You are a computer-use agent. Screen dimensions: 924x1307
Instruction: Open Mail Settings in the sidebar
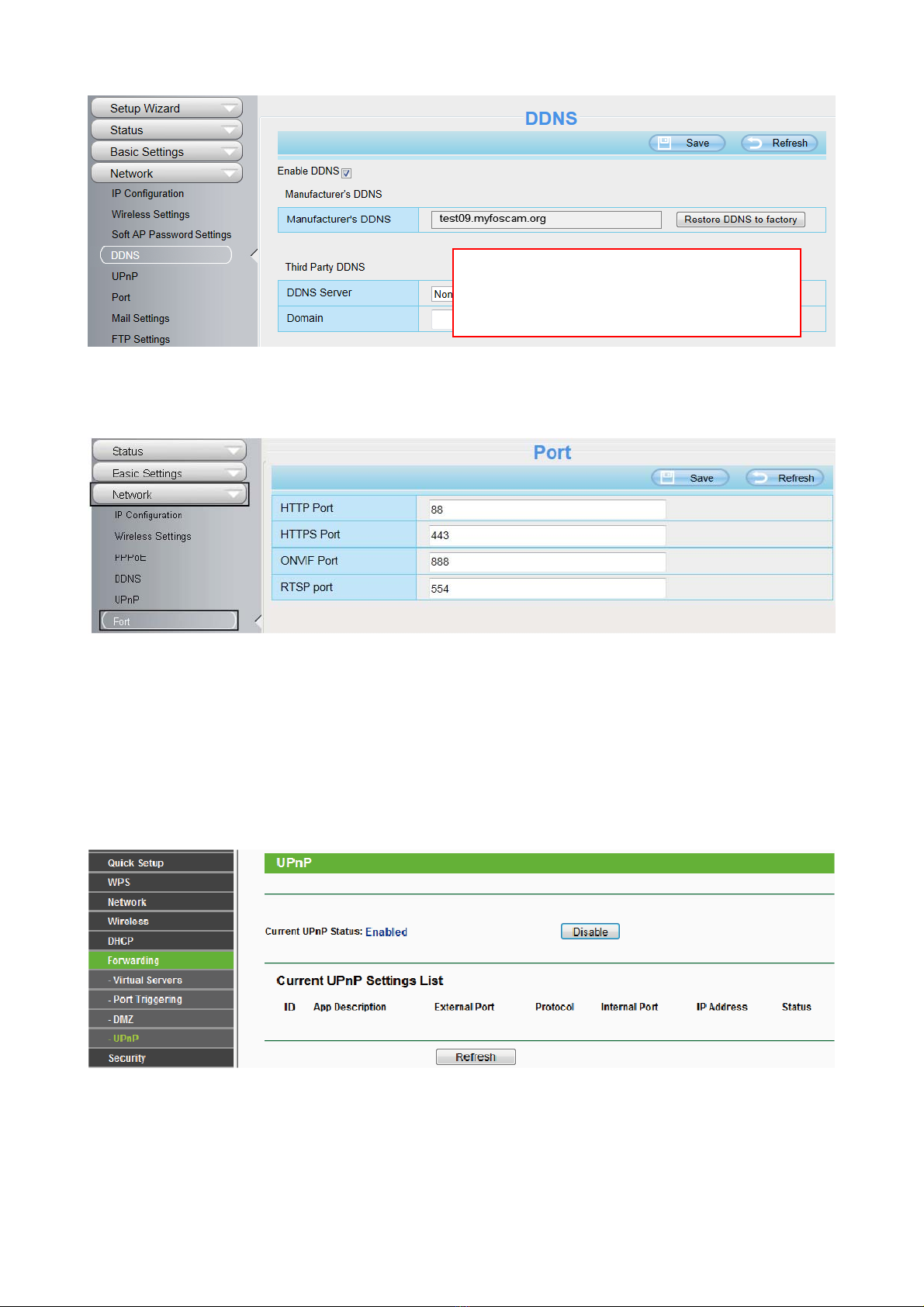pos(140,319)
